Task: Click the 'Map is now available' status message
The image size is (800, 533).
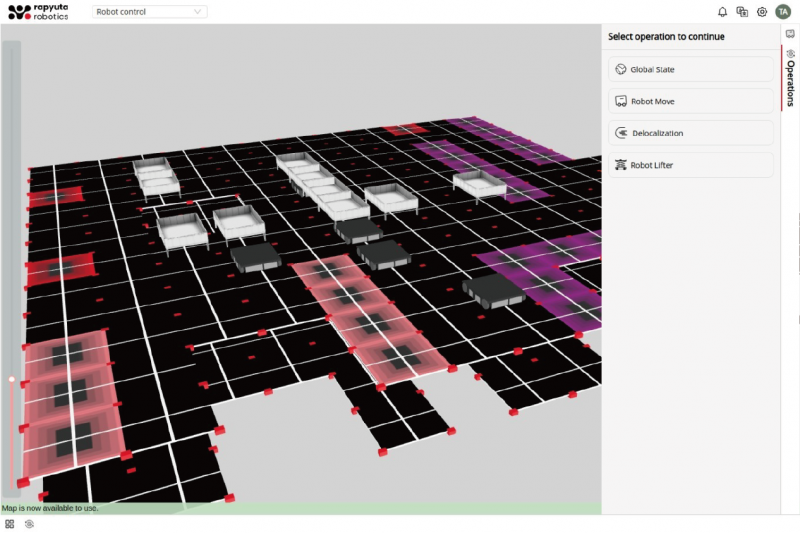Action: click(50, 508)
